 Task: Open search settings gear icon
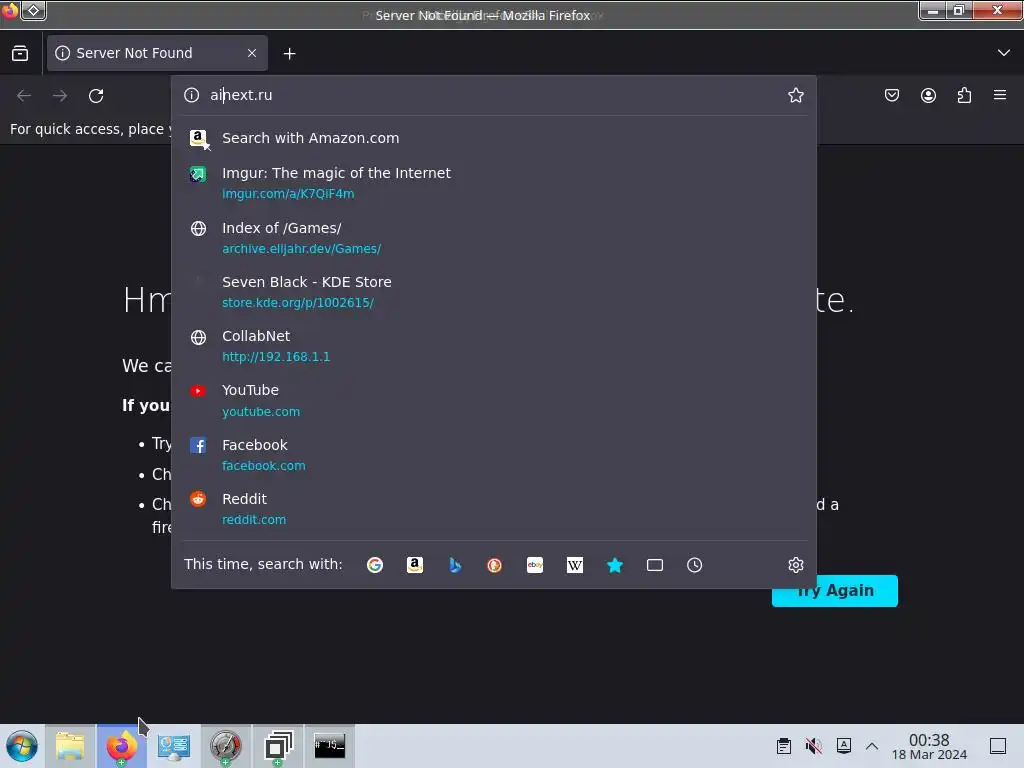(795, 565)
